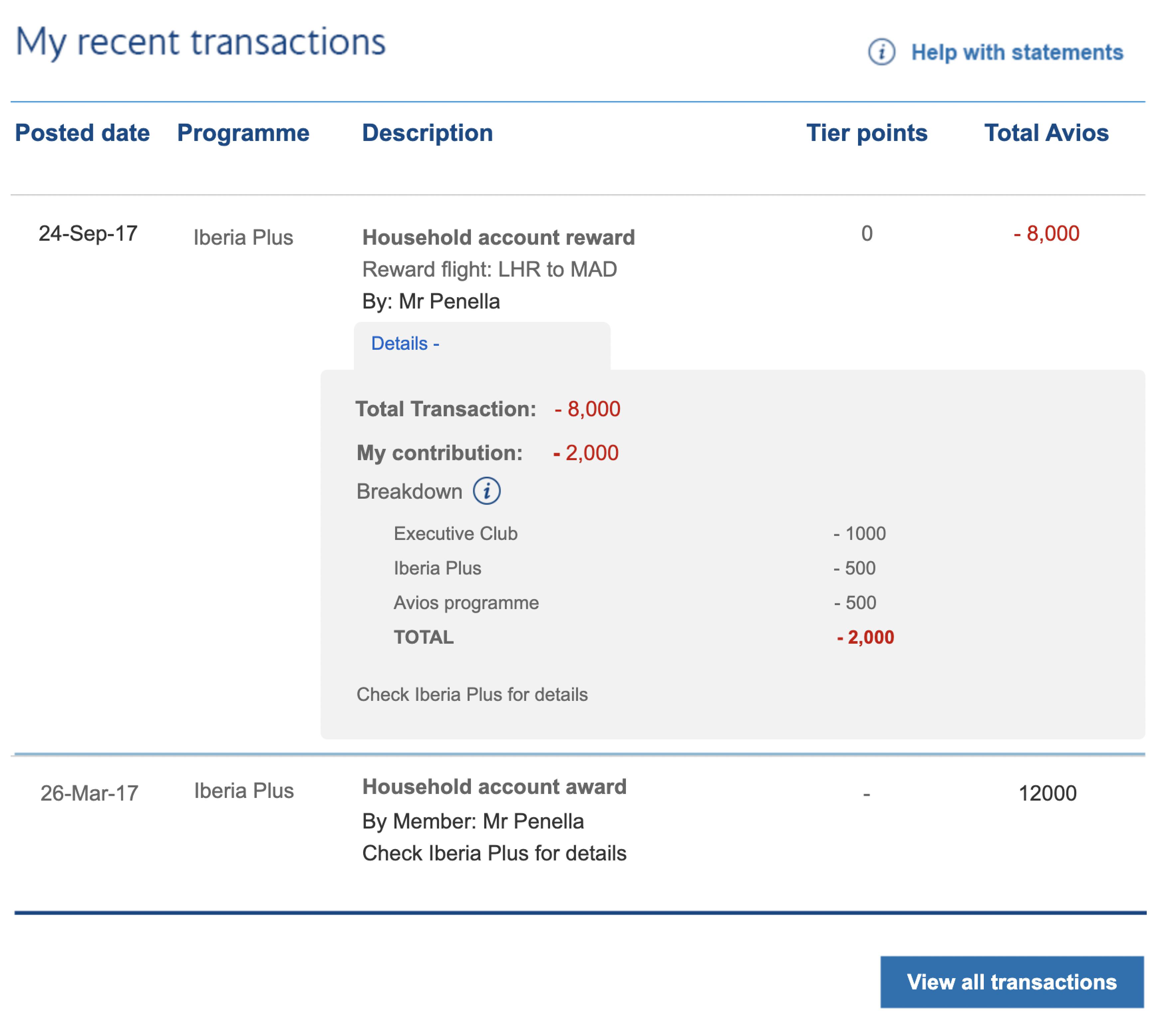Click the 24-Sep-17 posted date
The width and height of the screenshot is (1176, 1032).
pyautogui.click(x=88, y=233)
